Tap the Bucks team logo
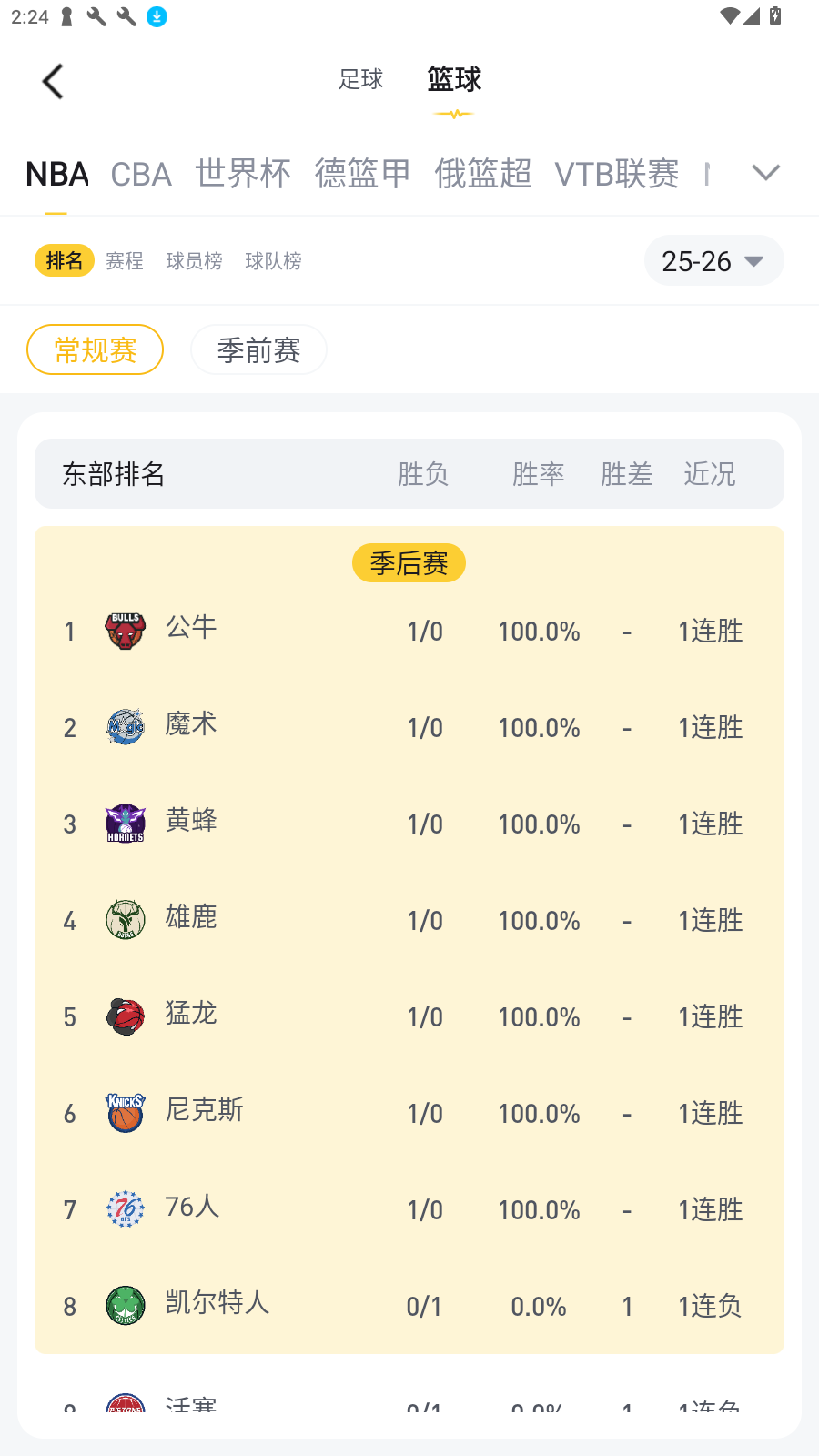 [x=126, y=920]
